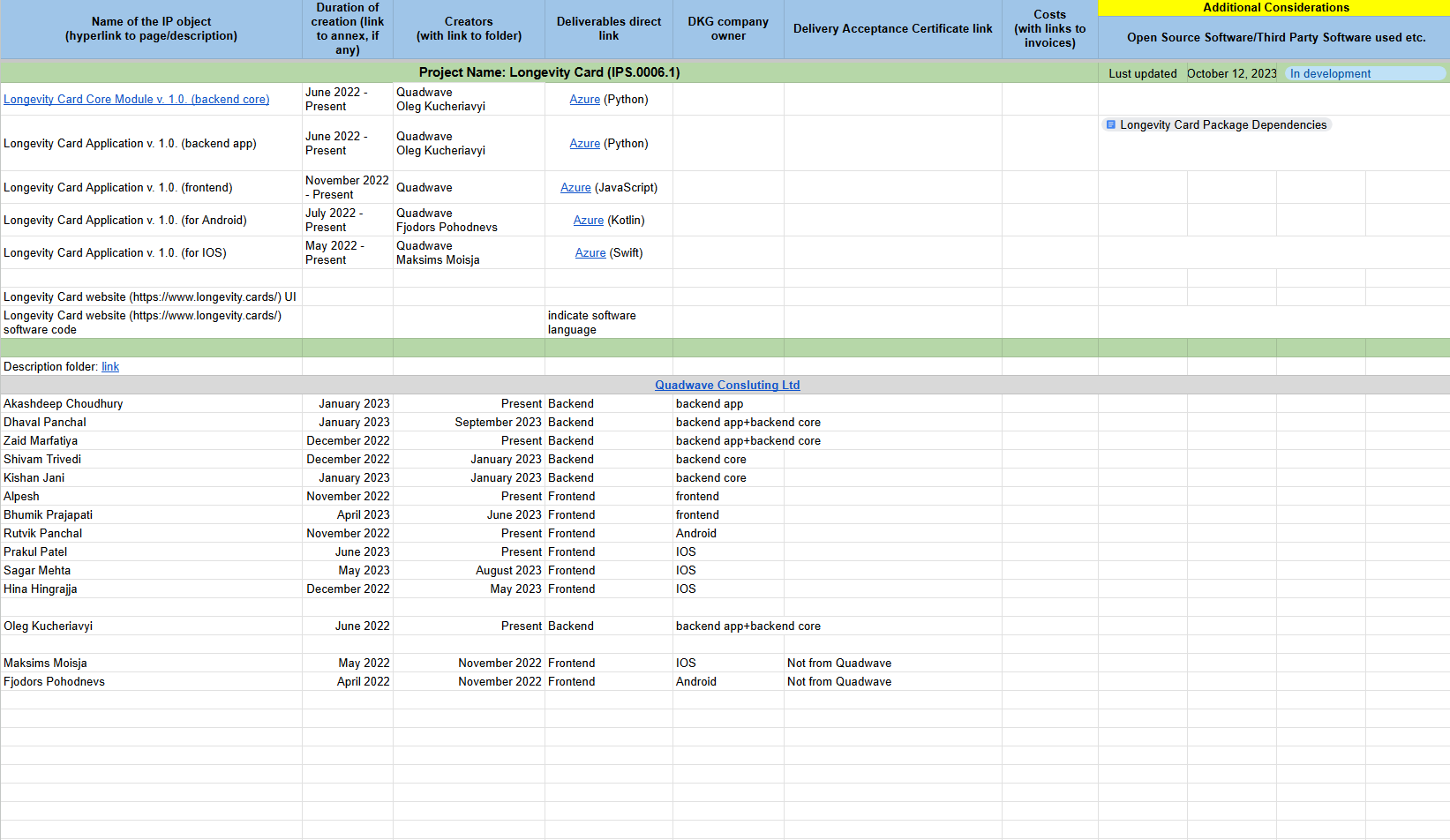
Task: Select the Akashdeep Choudhury name cell
Action: pyautogui.click(x=64, y=404)
